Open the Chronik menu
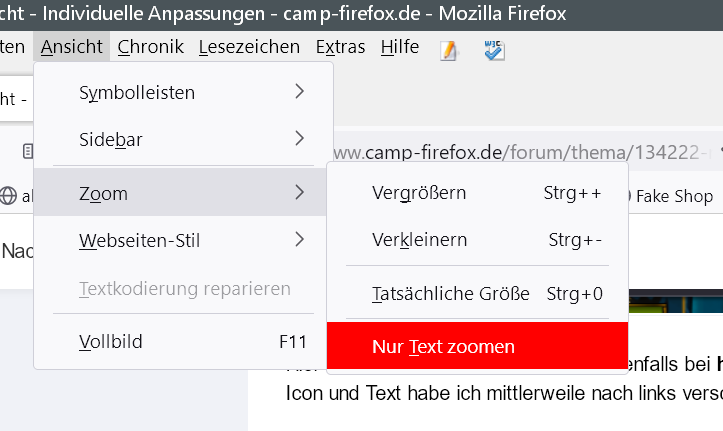 click(x=151, y=47)
